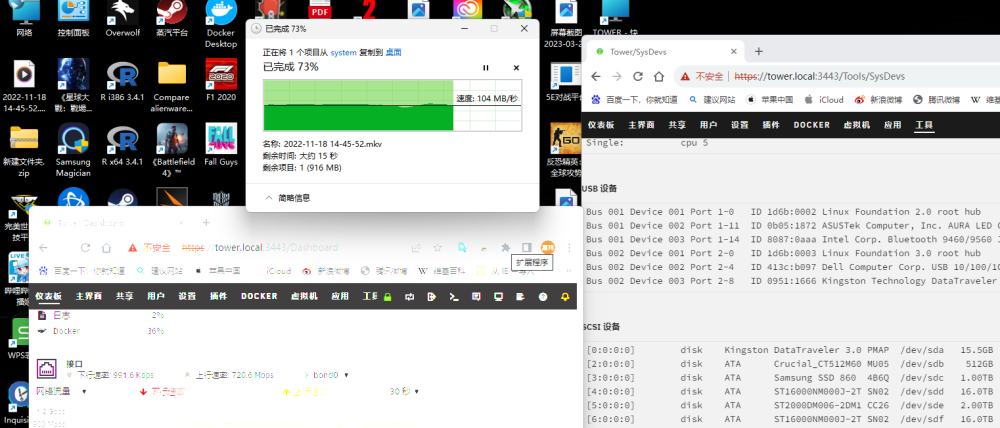Open the 网络流量 dropdown in Dashboard

click(x=61, y=391)
